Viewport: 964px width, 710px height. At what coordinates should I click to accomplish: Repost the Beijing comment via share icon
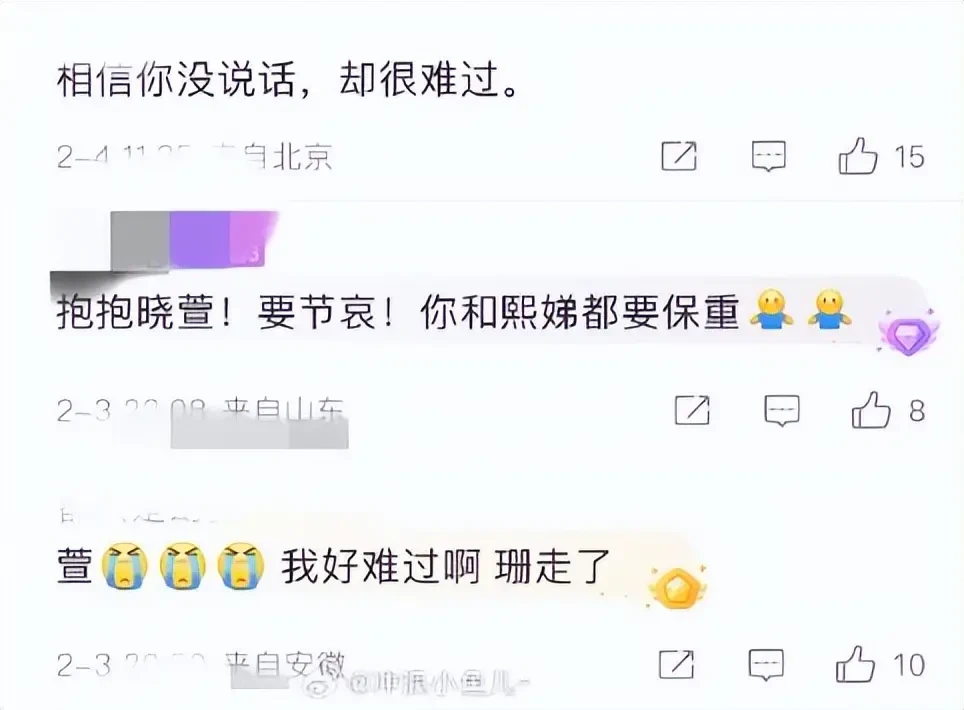(679, 156)
